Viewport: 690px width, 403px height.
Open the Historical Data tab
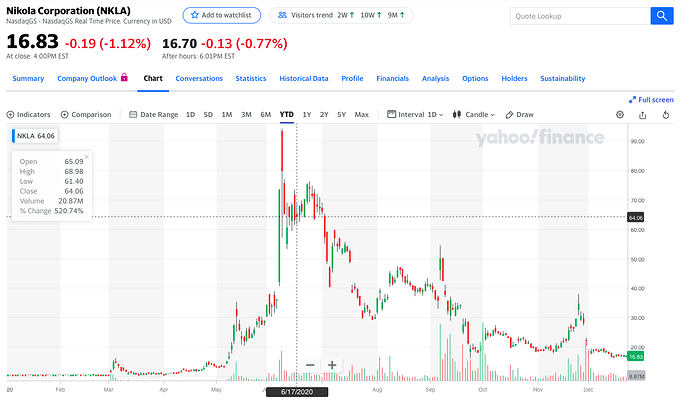304,78
